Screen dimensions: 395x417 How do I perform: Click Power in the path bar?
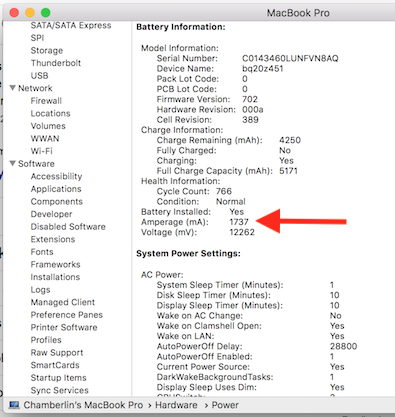pos(225,405)
